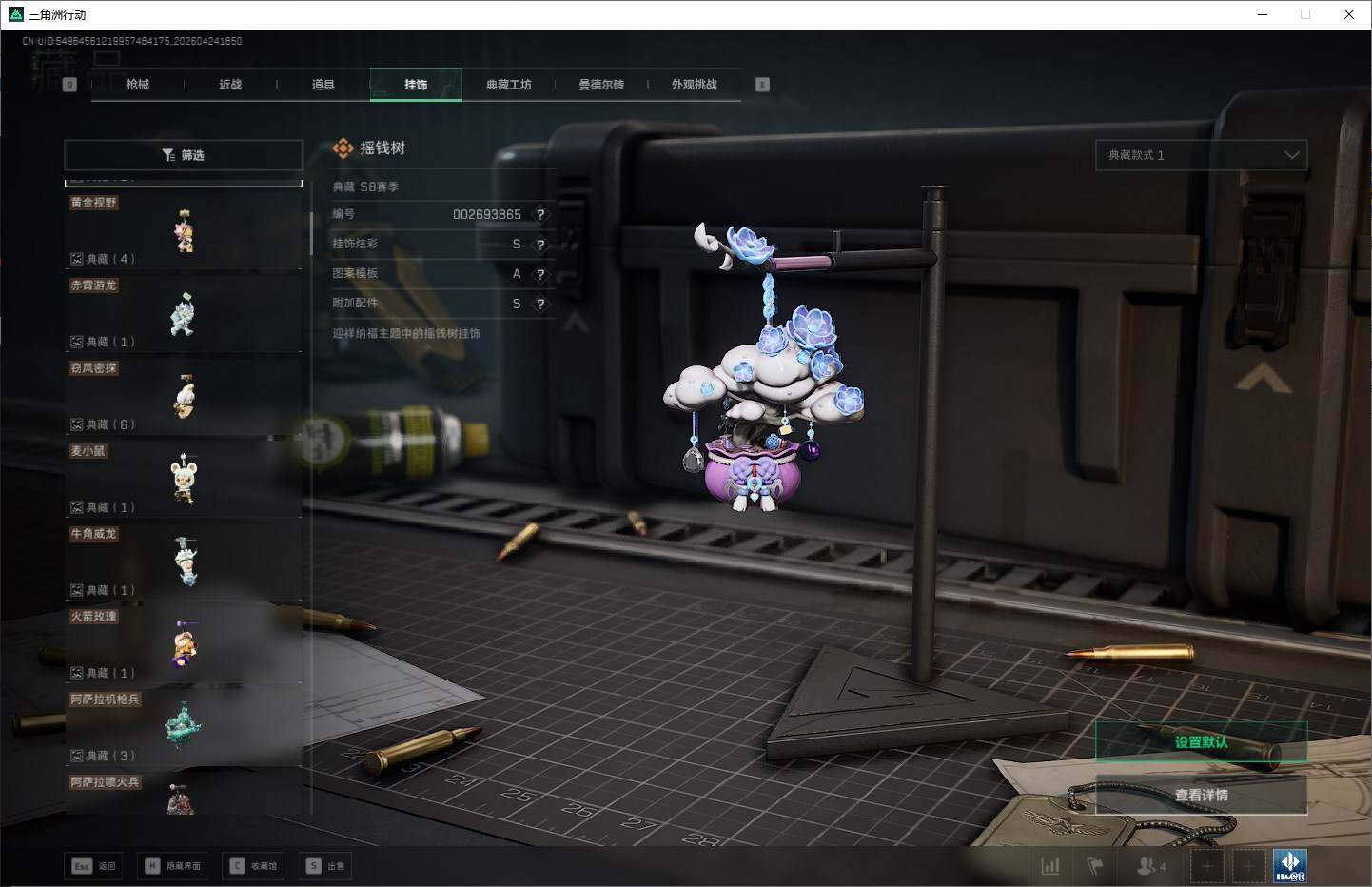This screenshot has height=887, width=1372.
Task: Pick the 火箭玫瑰 charm item
Action: click(x=184, y=644)
